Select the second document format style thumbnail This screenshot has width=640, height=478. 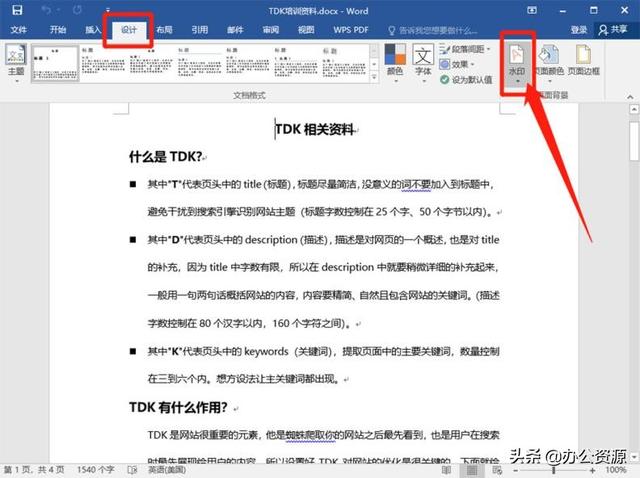tap(103, 63)
